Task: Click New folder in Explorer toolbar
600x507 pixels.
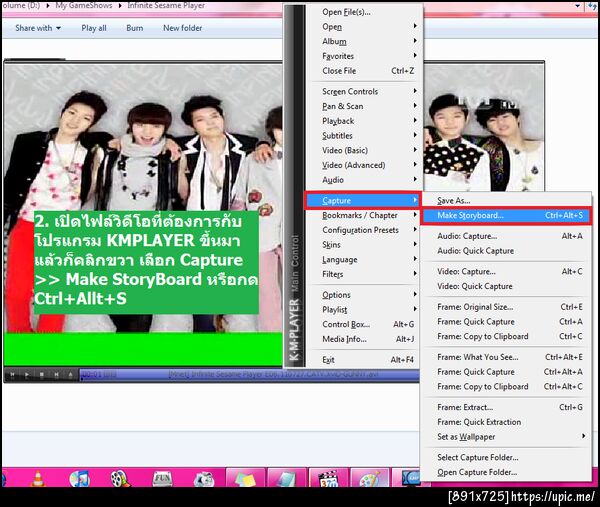Action: click(x=183, y=28)
